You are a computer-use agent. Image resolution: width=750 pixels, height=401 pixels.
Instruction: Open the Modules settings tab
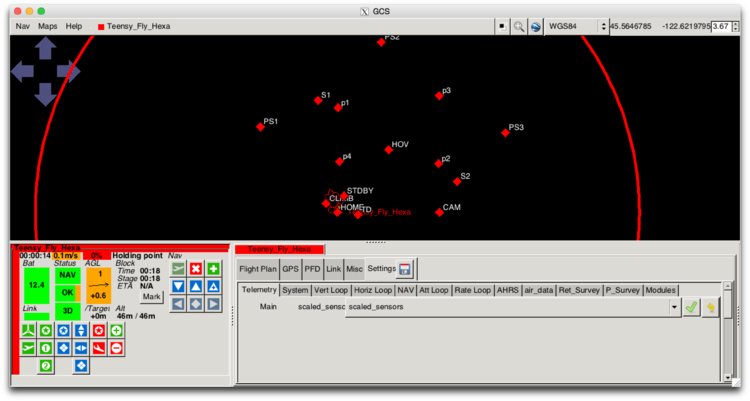click(x=661, y=290)
